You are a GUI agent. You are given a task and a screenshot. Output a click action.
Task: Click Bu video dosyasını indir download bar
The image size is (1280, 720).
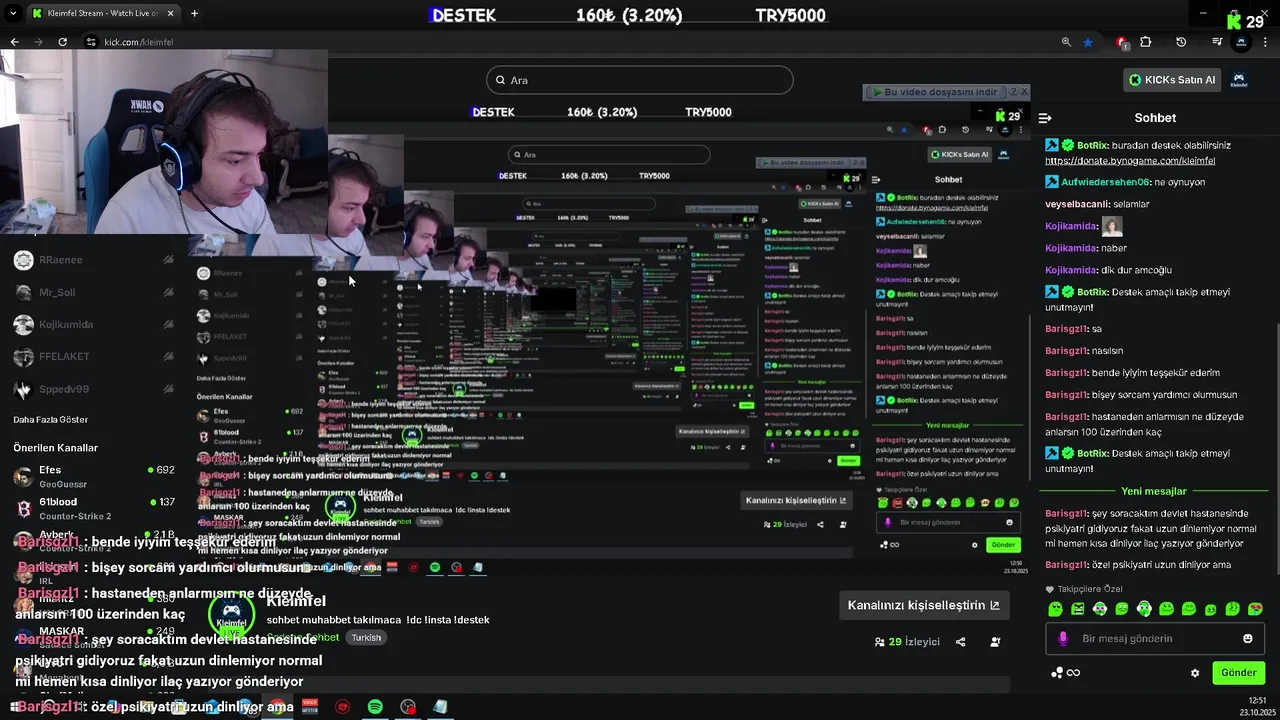[935, 92]
